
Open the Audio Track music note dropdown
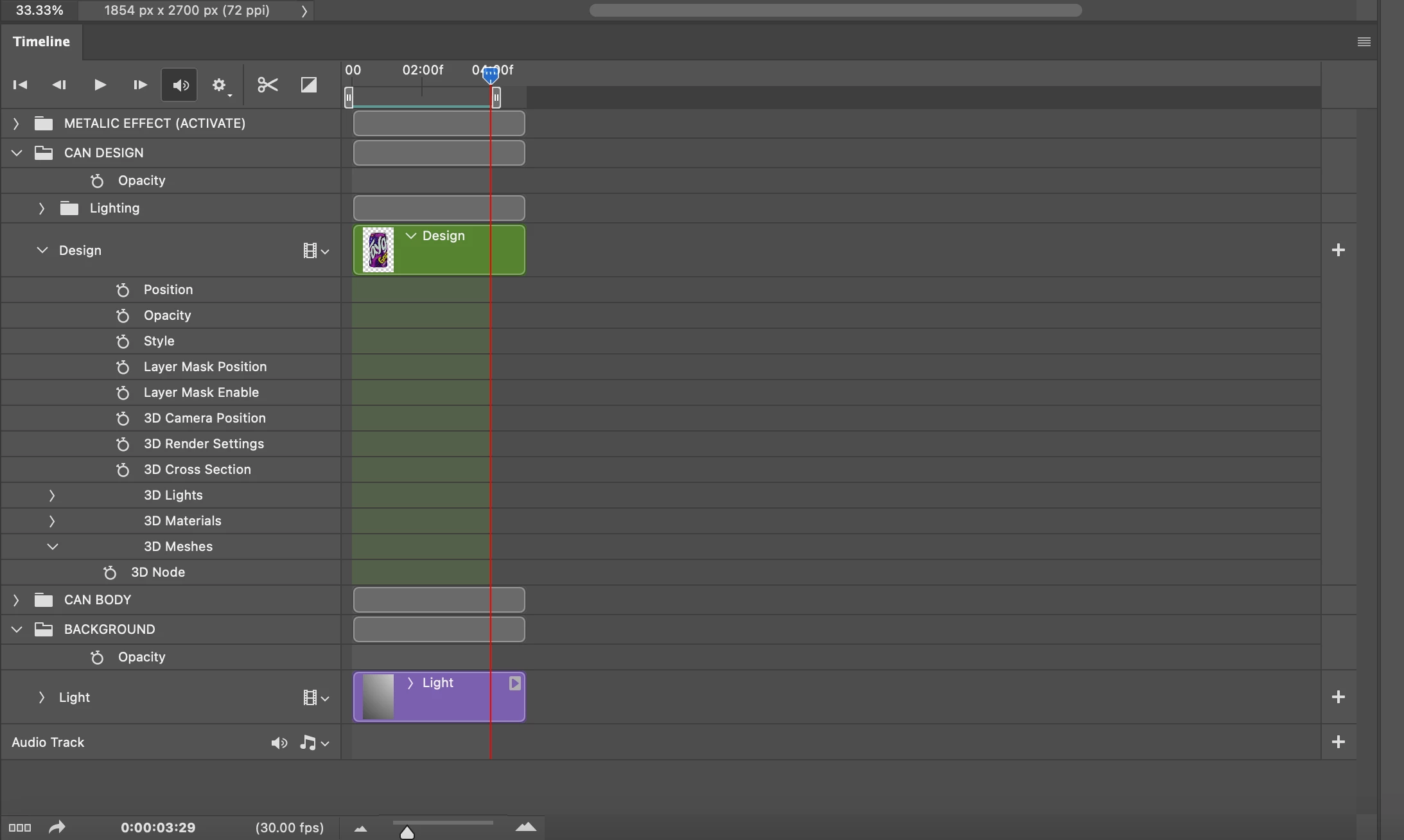coord(313,743)
